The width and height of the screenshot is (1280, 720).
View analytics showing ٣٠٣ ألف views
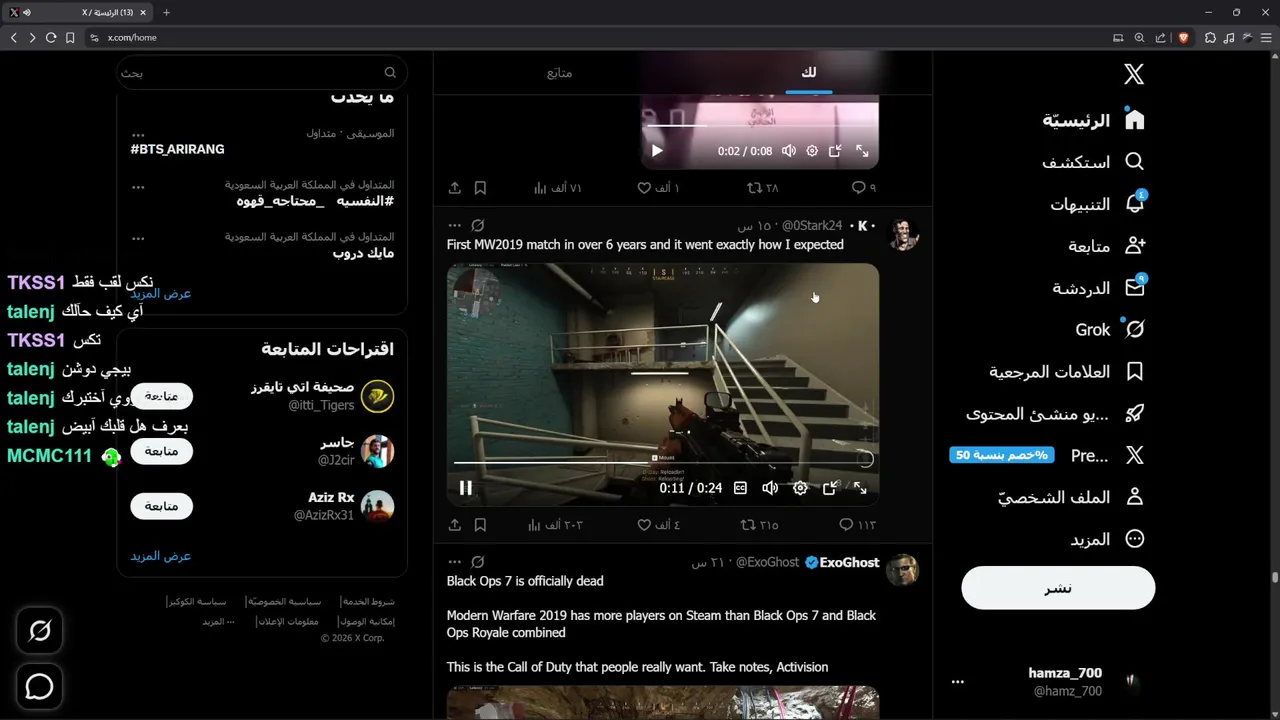pyautogui.click(x=558, y=525)
